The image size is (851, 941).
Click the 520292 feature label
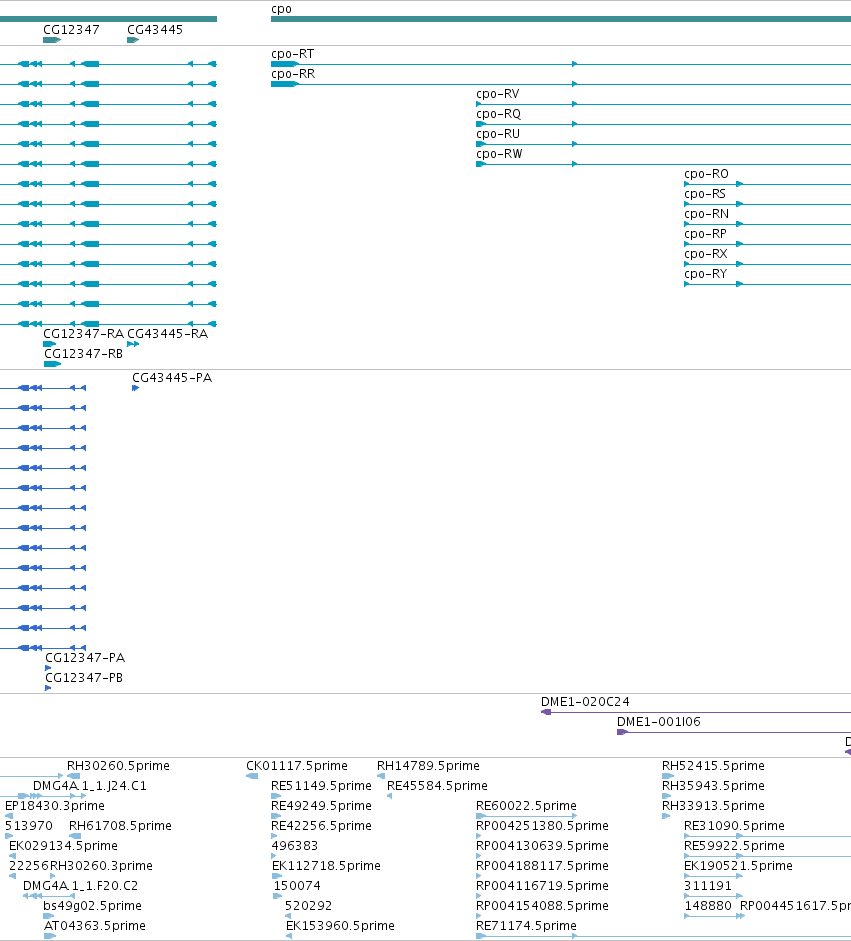pyautogui.click(x=308, y=906)
